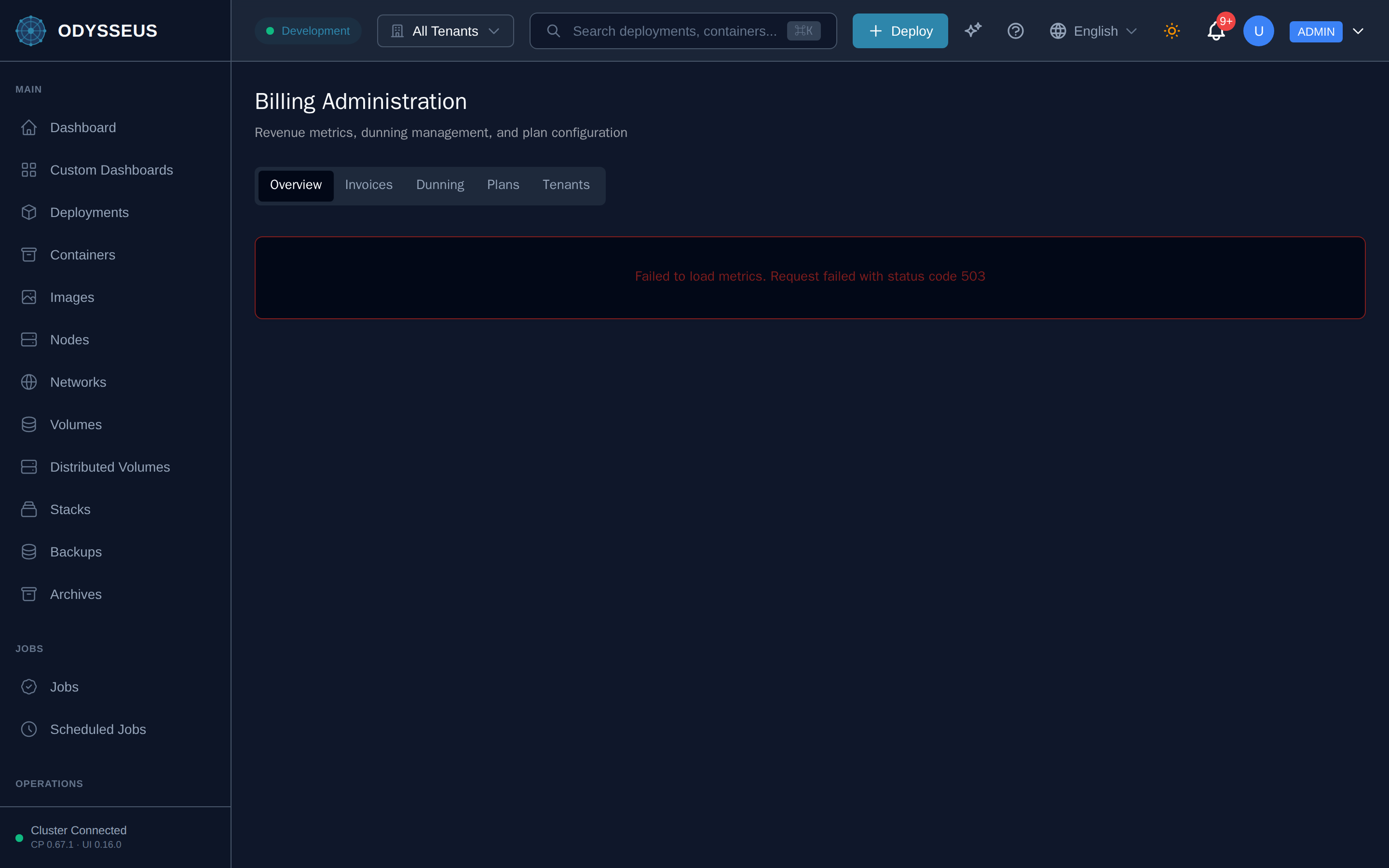
Task: Open the help question-mark icon
Action: click(1015, 30)
